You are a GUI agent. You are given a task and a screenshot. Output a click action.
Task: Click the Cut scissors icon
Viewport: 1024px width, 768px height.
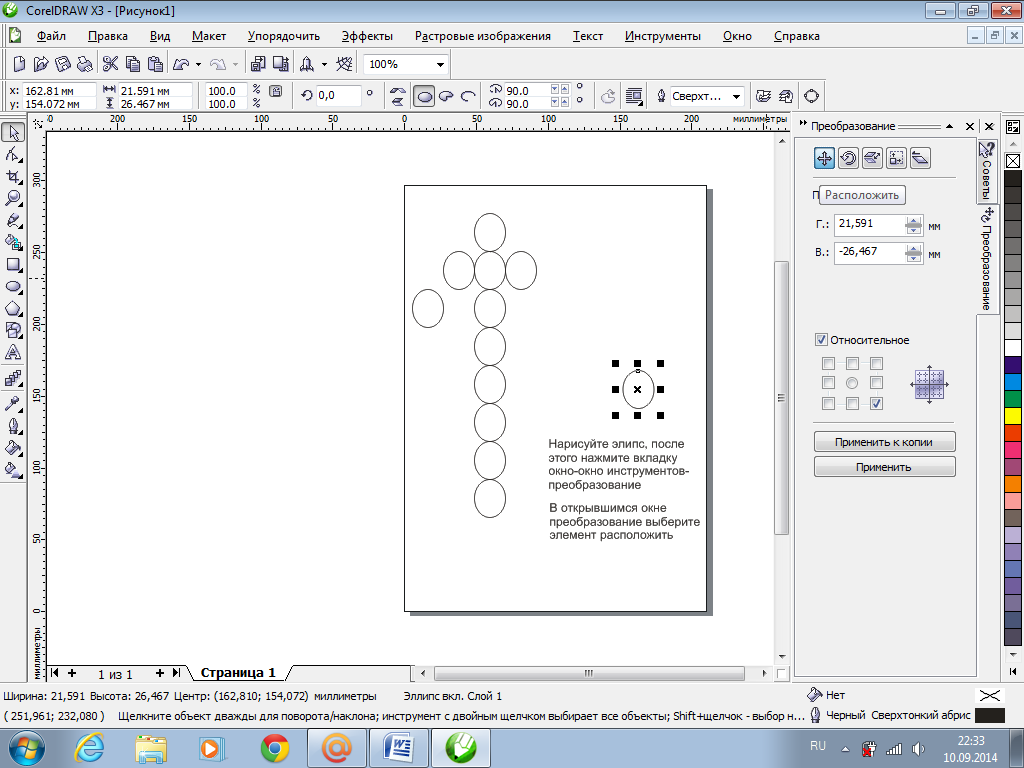(x=110, y=64)
